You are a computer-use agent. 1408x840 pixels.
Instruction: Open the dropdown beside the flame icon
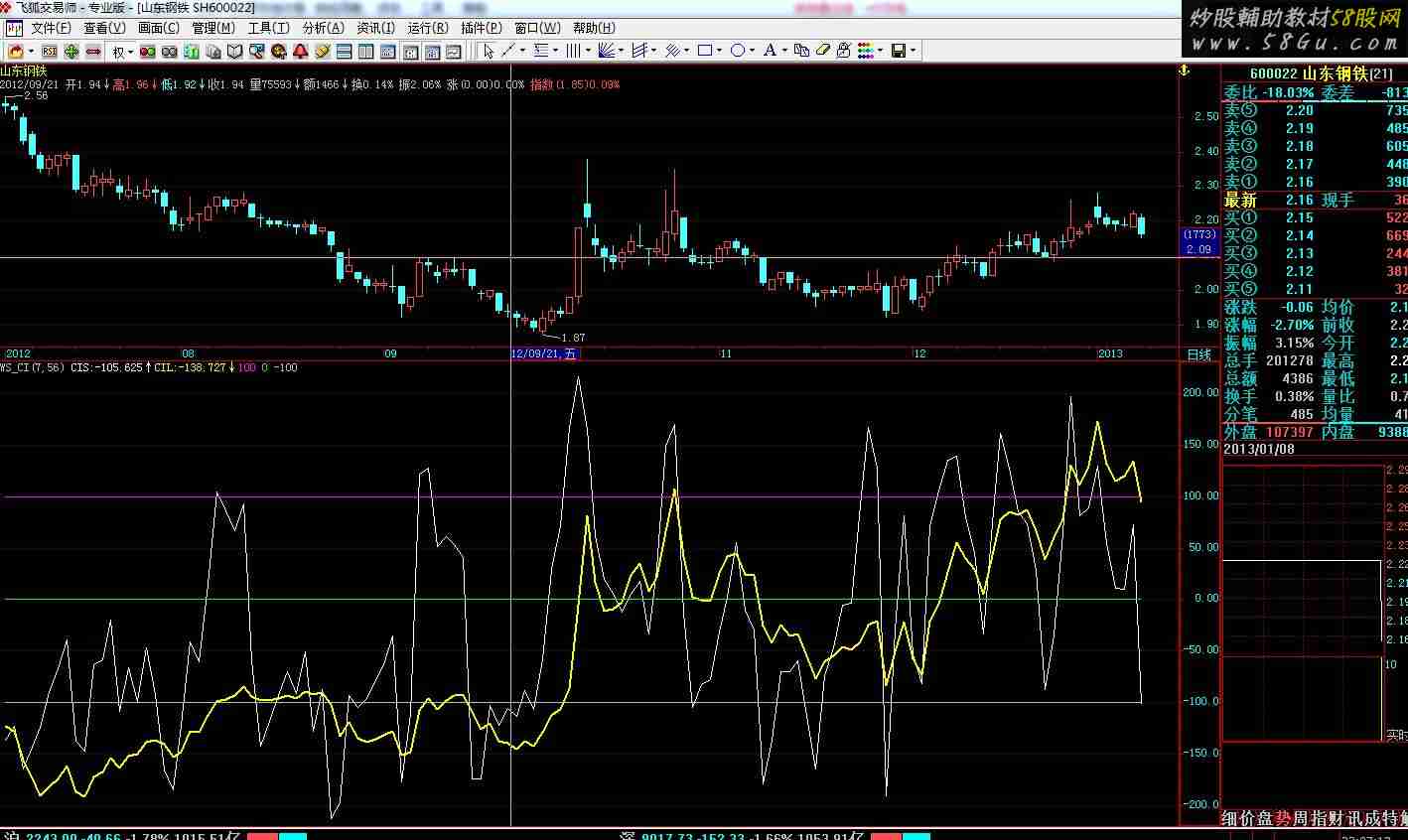pos(31,51)
